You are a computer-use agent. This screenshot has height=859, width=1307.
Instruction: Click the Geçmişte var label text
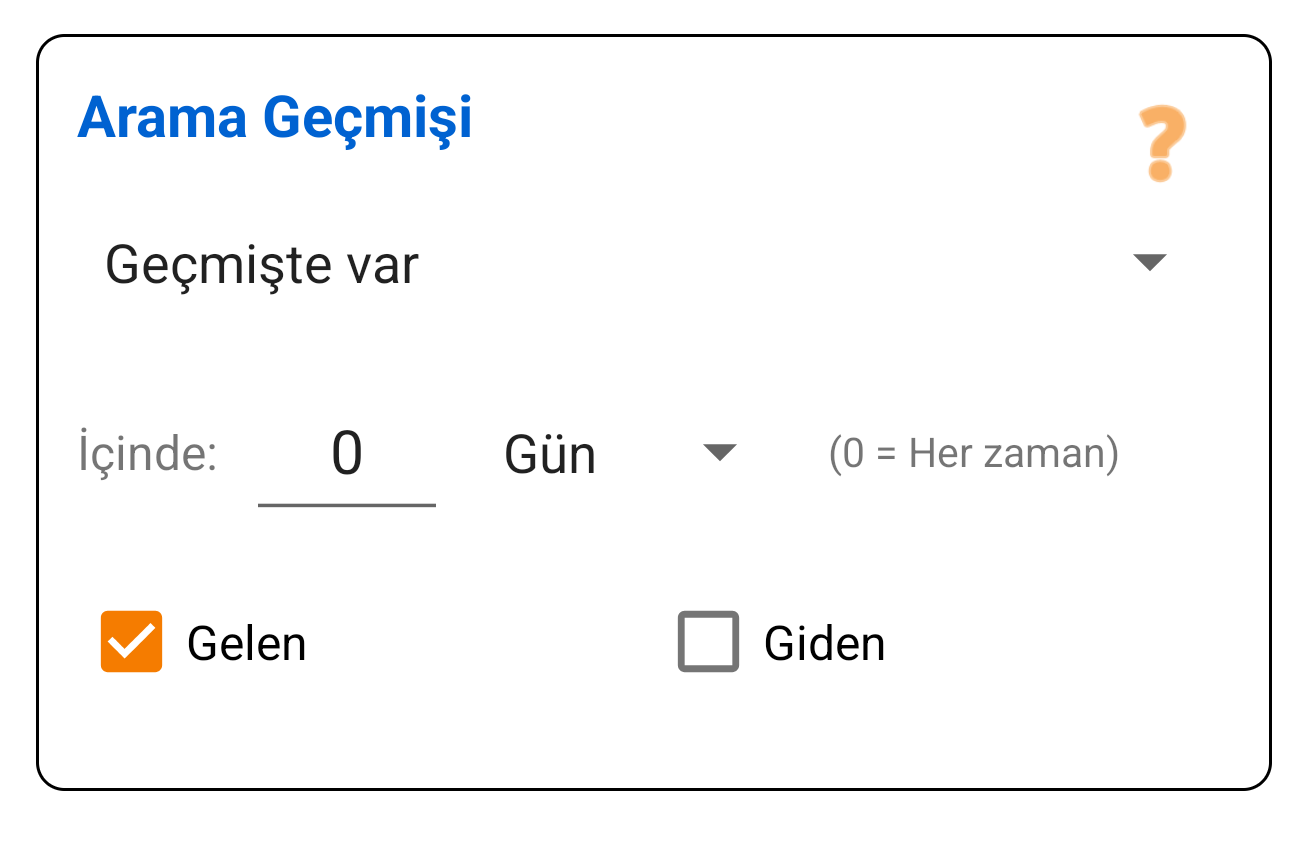click(x=263, y=262)
